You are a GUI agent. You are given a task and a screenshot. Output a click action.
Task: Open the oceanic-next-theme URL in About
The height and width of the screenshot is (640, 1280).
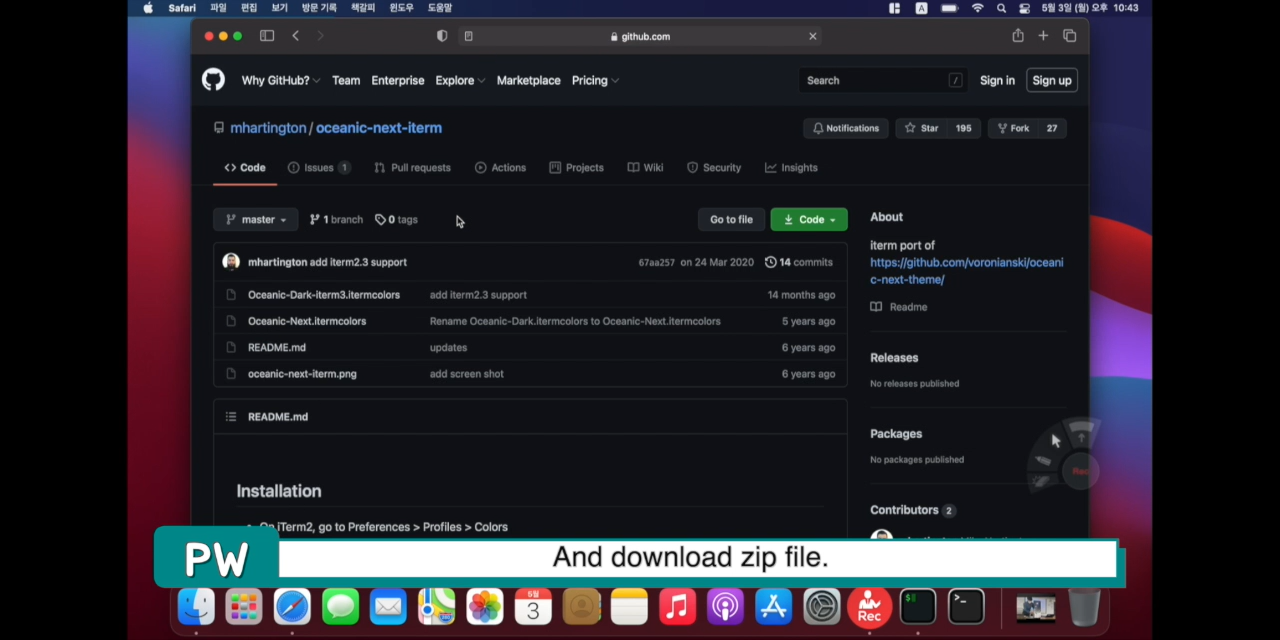[x=966, y=271]
